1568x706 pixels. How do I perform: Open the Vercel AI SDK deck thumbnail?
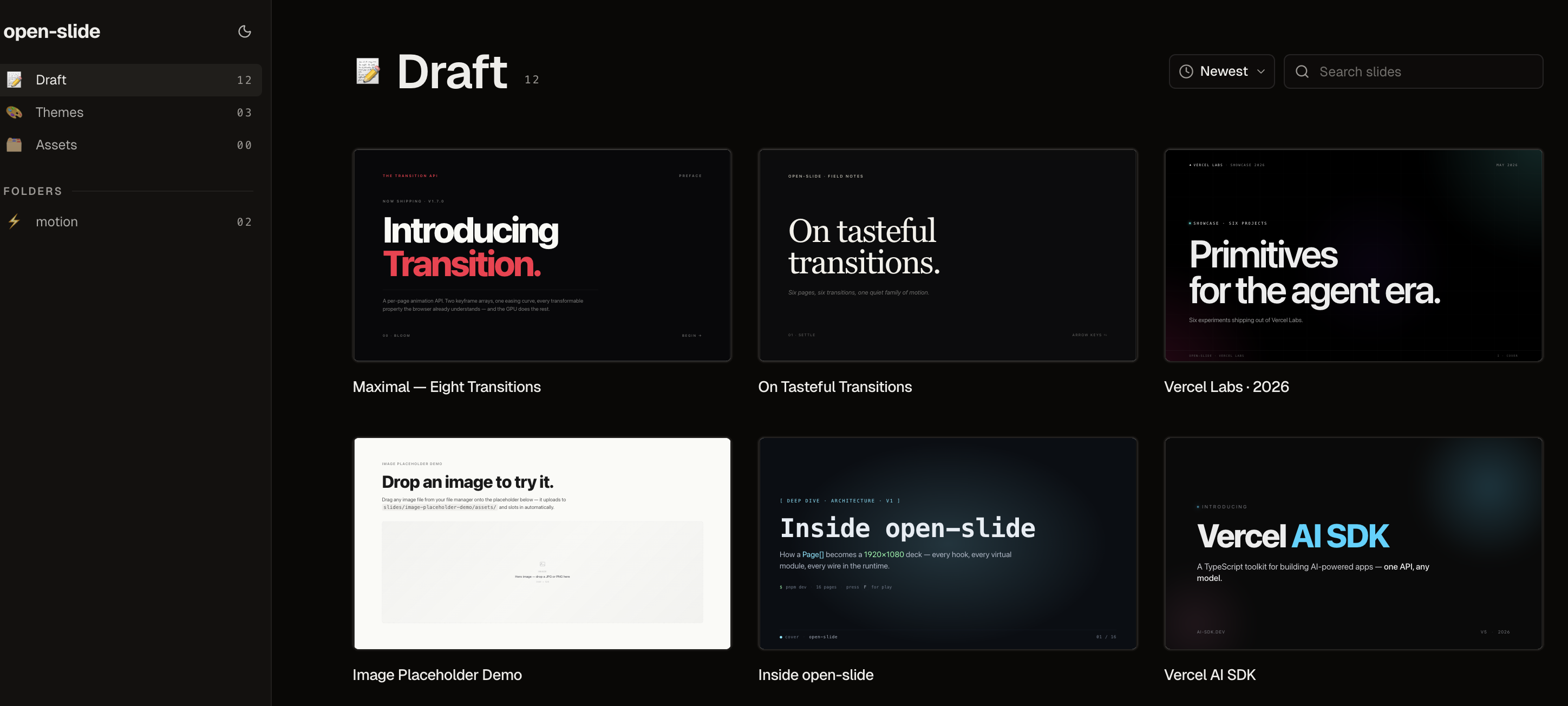pyautogui.click(x=1353, y=543)
